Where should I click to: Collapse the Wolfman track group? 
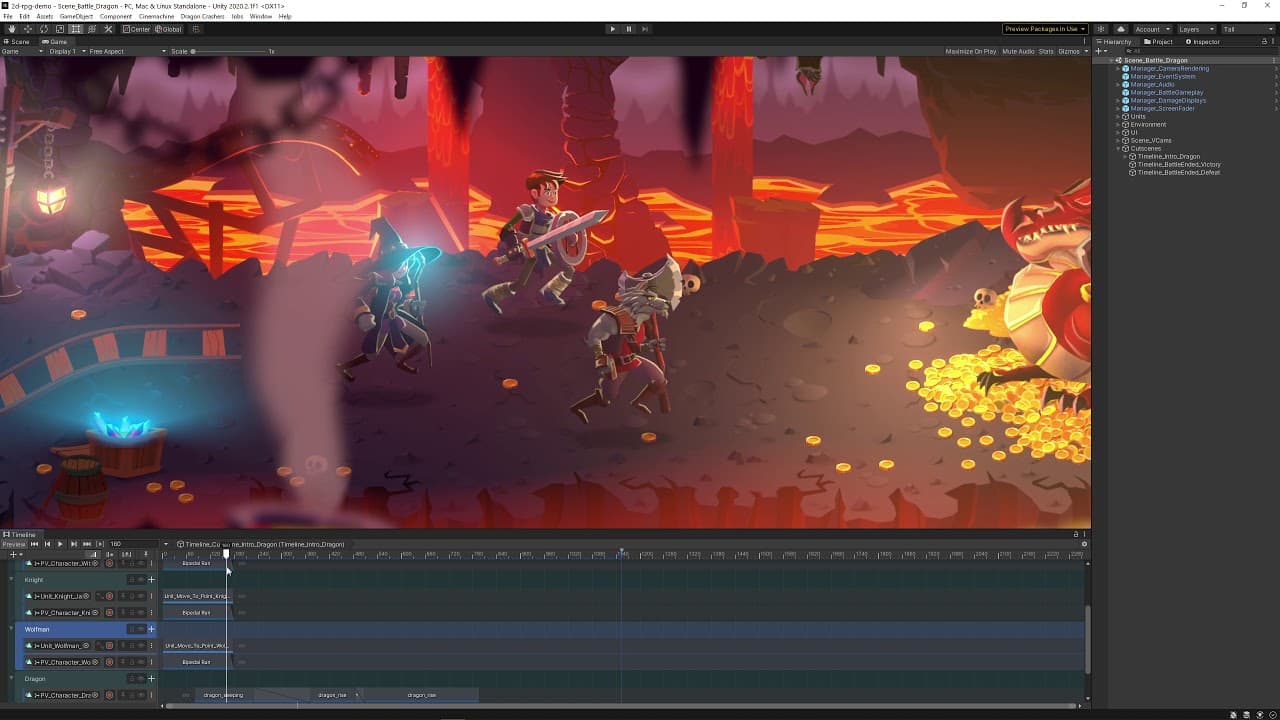coord(12,629)
